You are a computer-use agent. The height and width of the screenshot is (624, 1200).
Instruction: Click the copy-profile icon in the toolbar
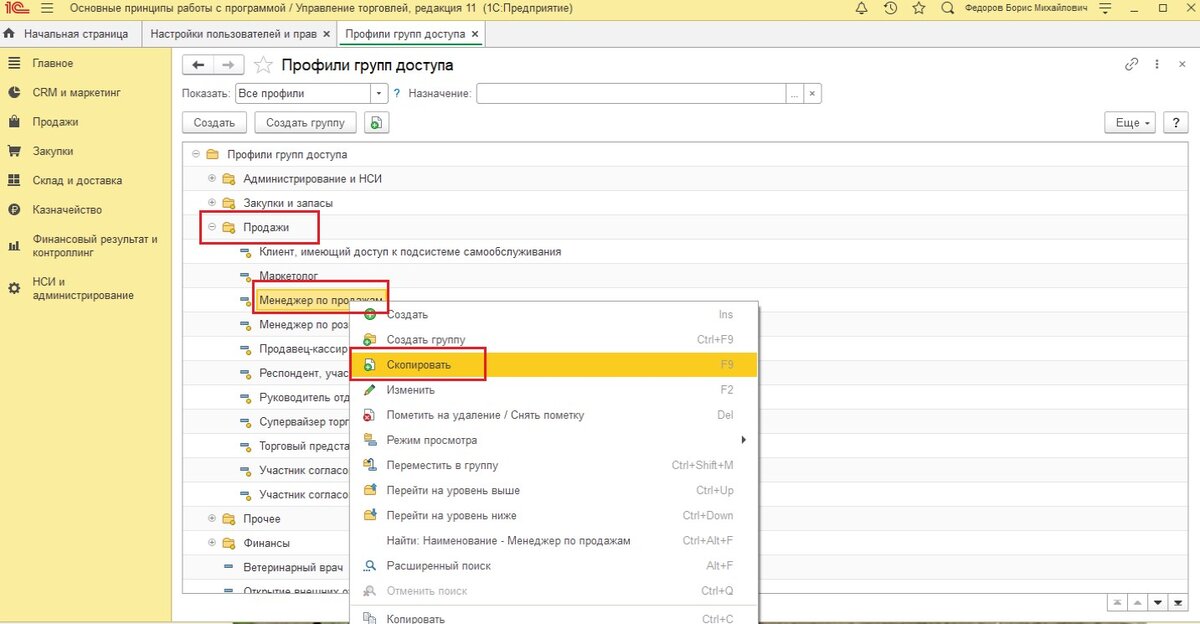click(x=376, y=122)
